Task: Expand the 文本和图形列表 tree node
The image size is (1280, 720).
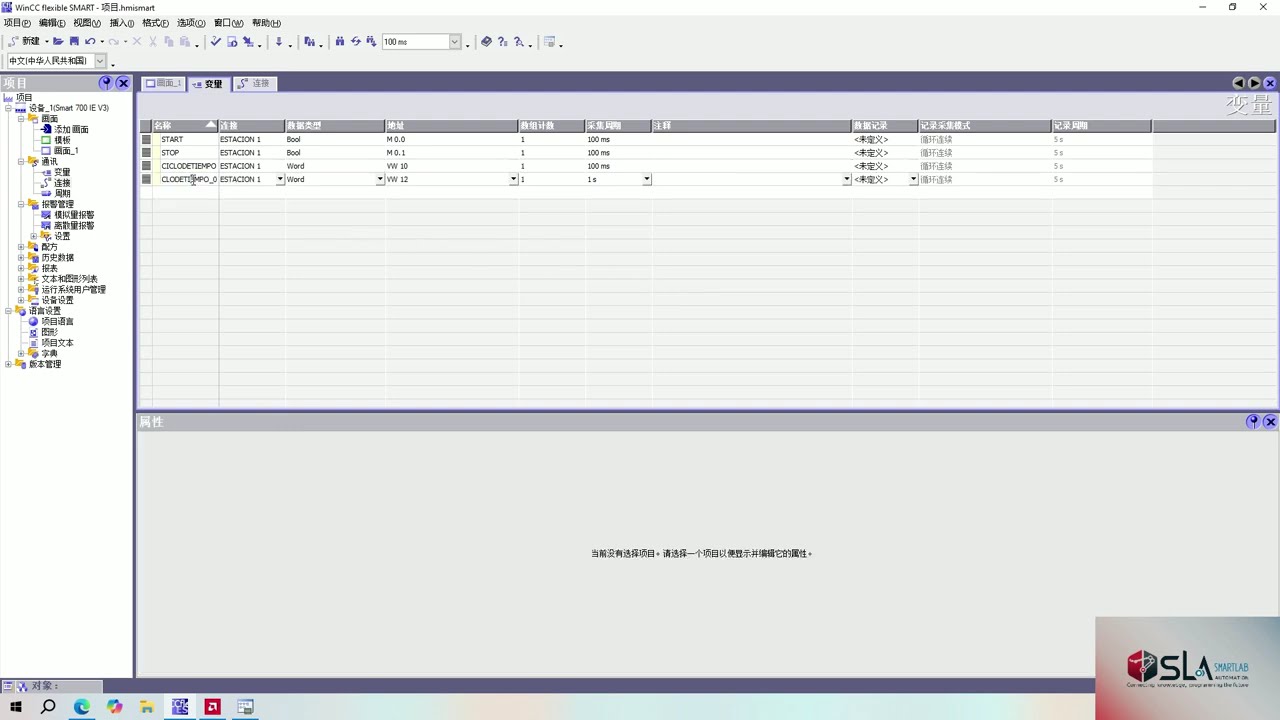Action: (21, 279)
